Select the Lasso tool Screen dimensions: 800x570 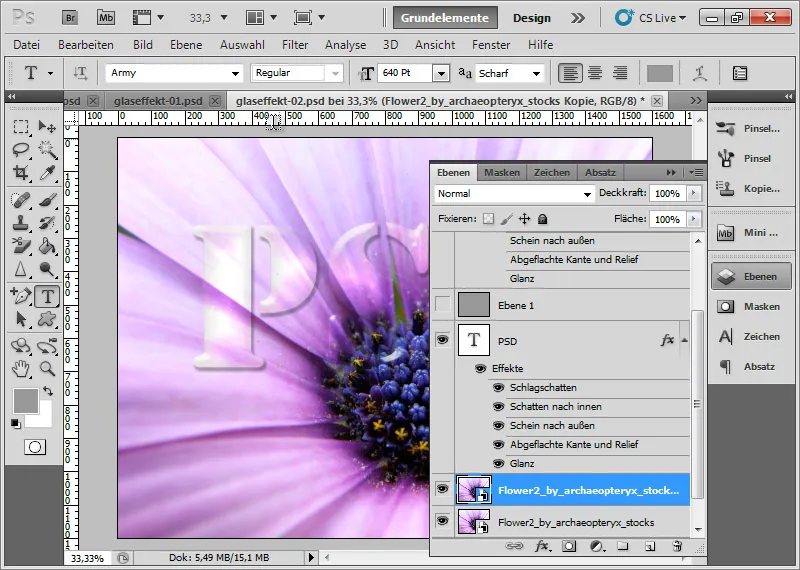point(21,150)
